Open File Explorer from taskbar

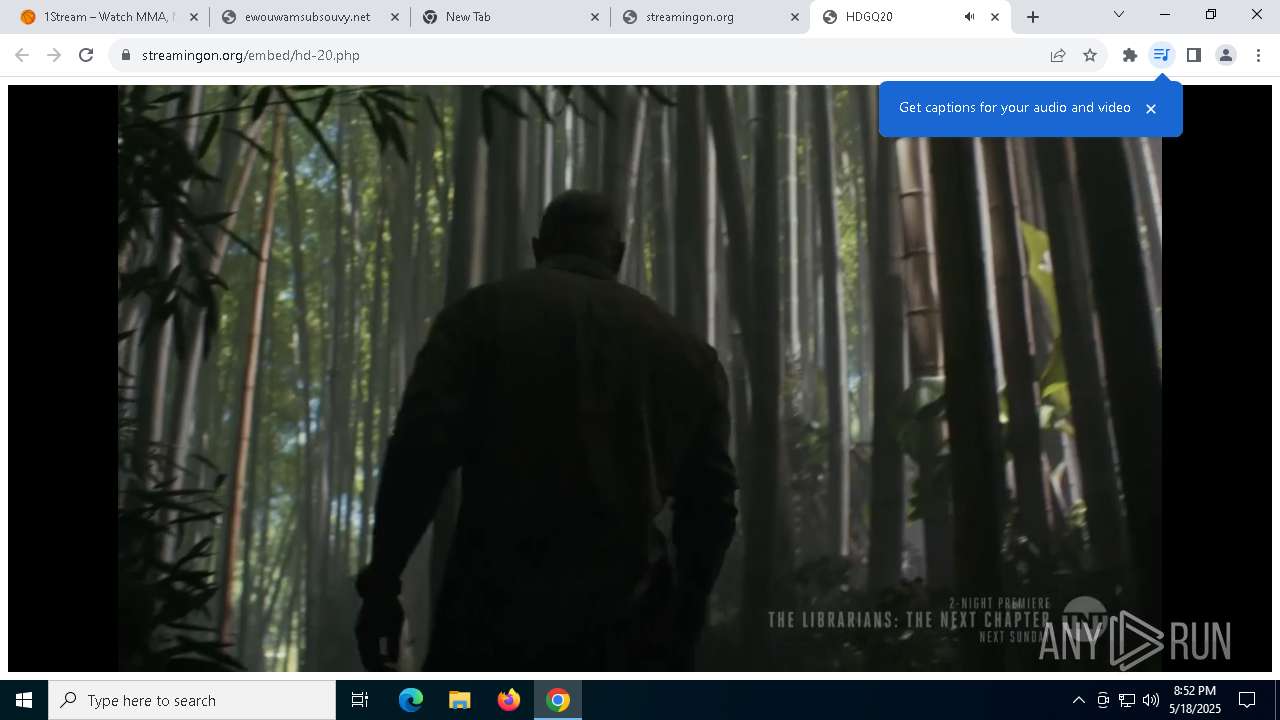[x=460, y=700]
